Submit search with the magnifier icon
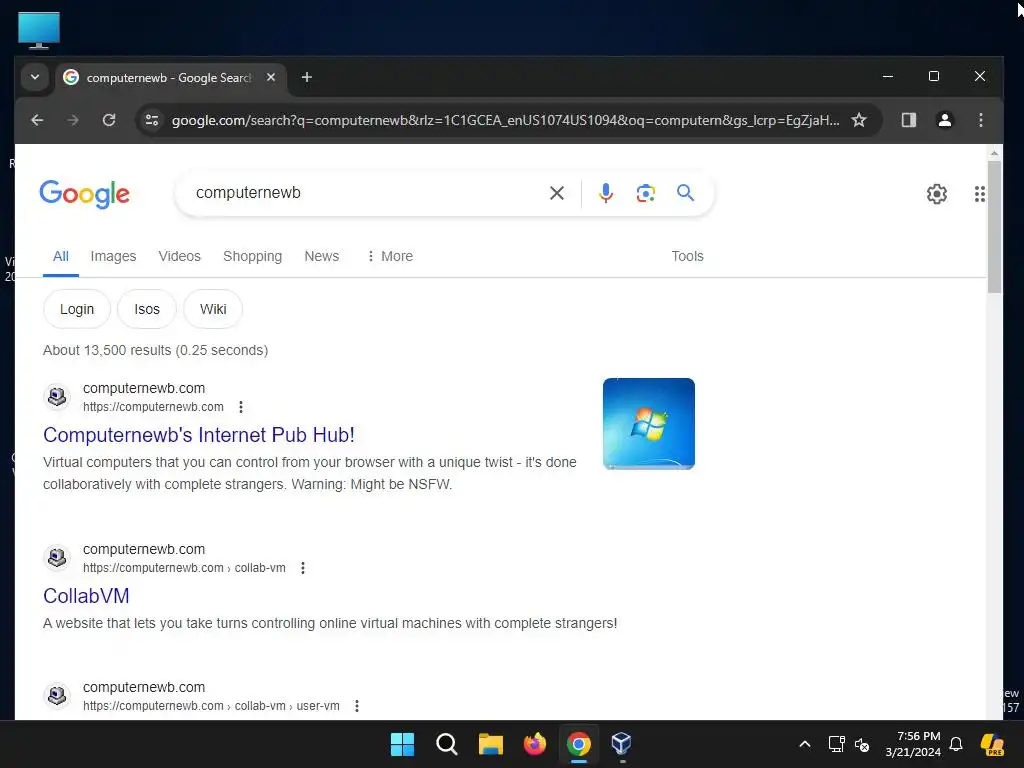1024x768 pixels. coord(685,193)
